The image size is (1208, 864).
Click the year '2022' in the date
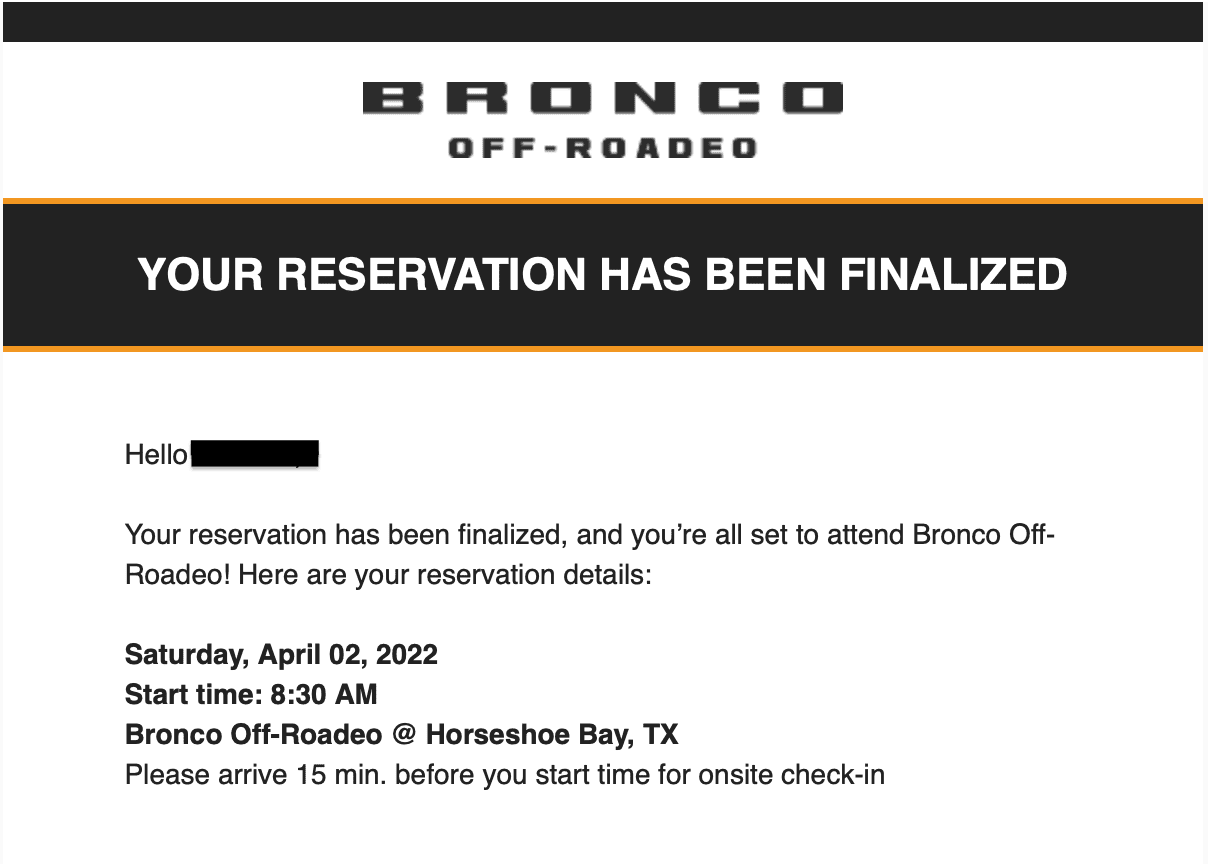[x=407, y=655]
